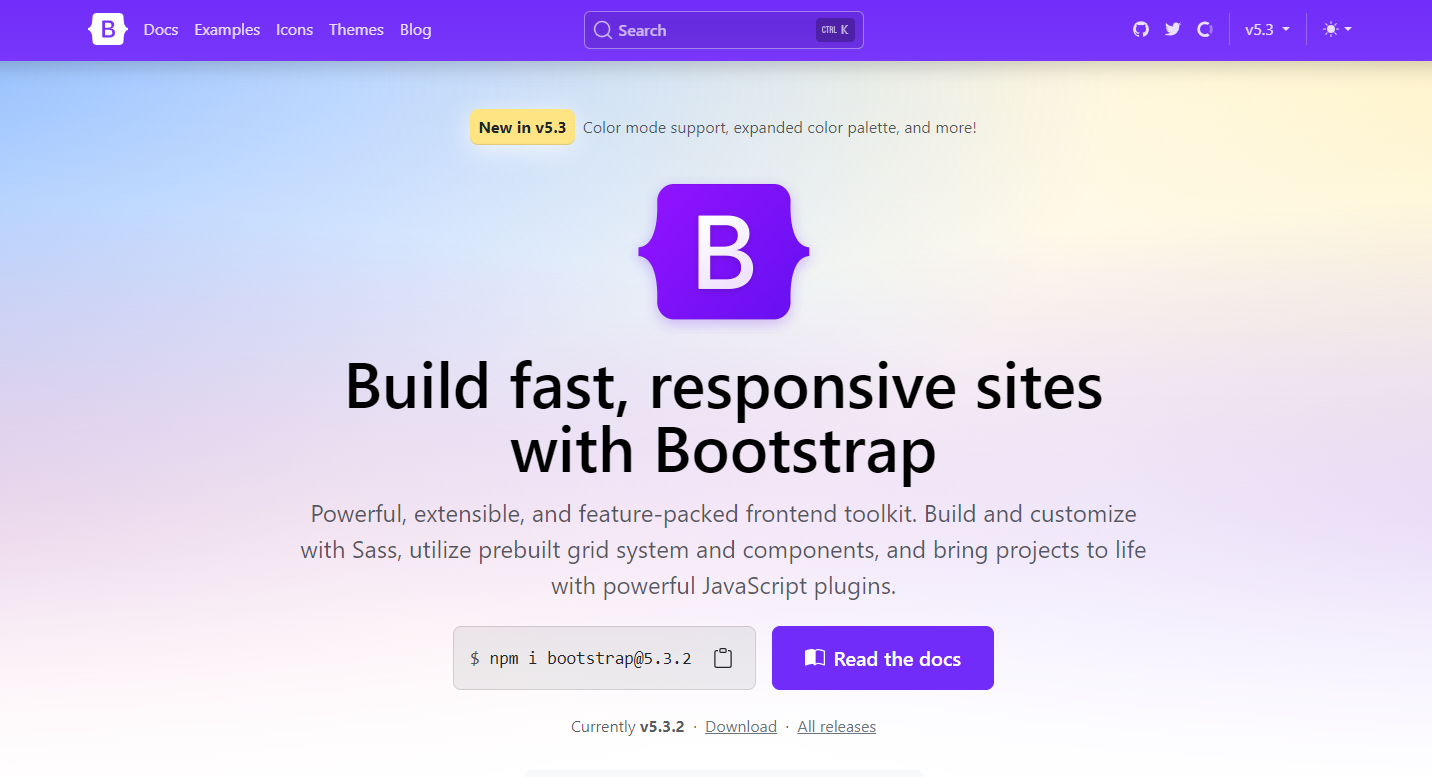Click the npm i bootstrap@5.3.2 code text

click(590, 659)
